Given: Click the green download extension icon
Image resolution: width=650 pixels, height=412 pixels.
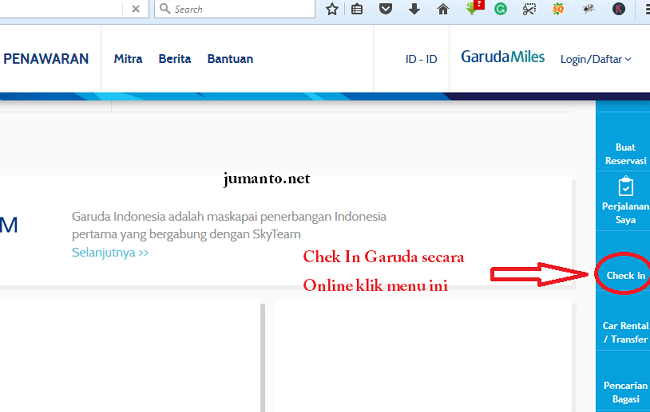Looking at the screenshot, I should pos(474,8).
